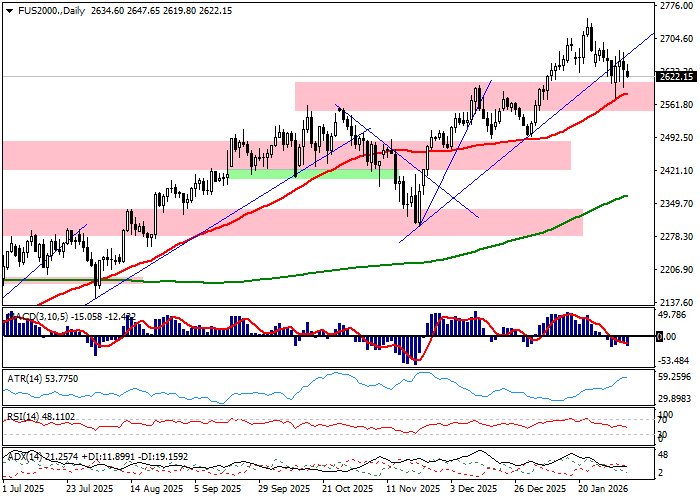Click the FUS2000 Daily chart title

pos(47,10)
